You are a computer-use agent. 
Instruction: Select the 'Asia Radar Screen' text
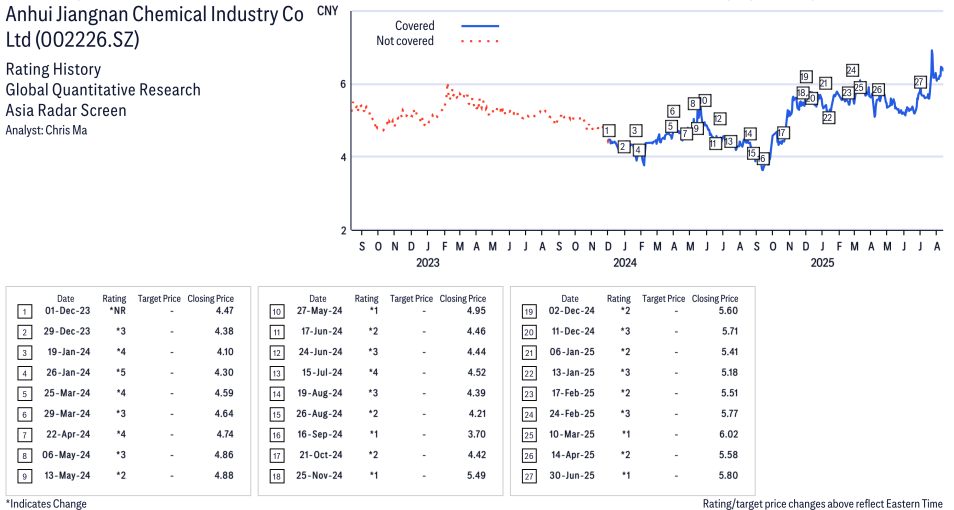[x=66, y=111]
